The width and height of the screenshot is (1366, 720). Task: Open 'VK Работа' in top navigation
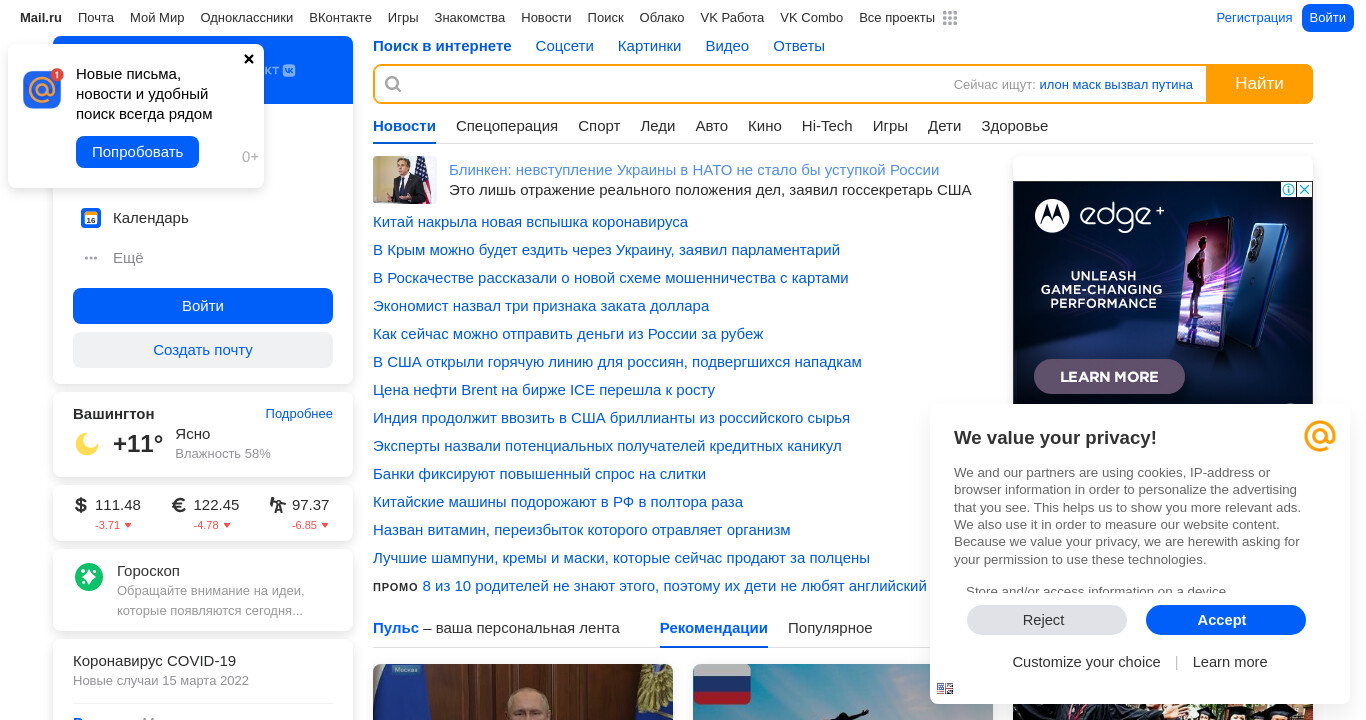tap(732, 18)
